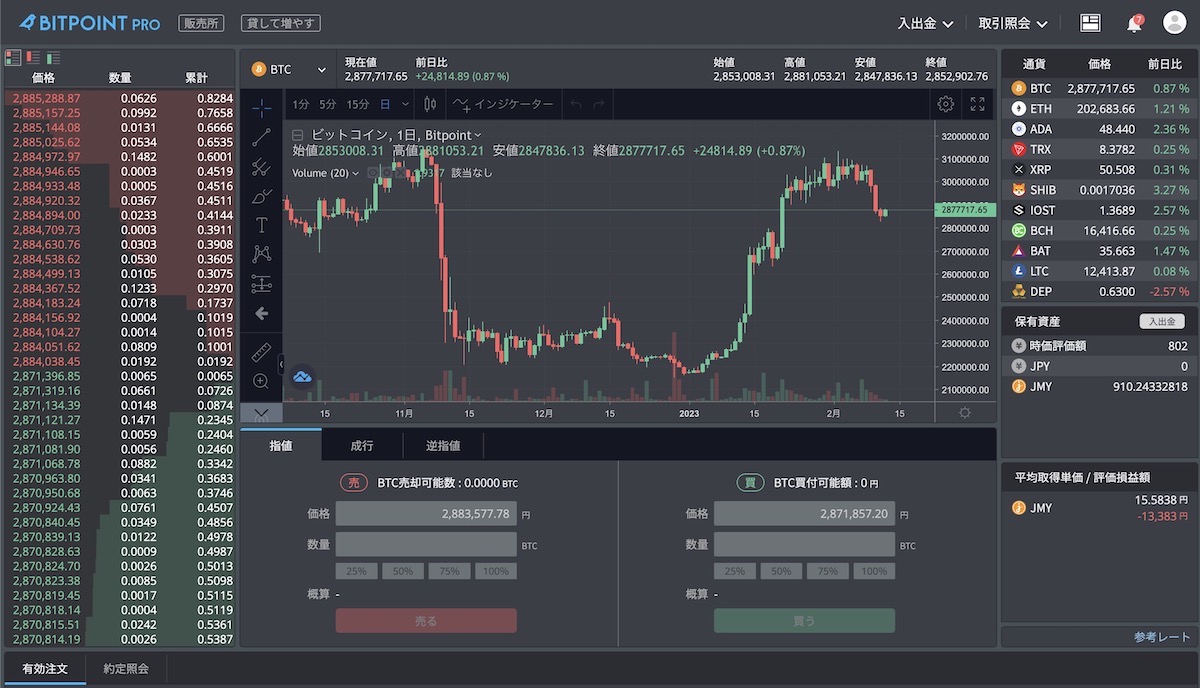Expand the 取引照会 menu
The width and height of the screenshot is (1200, 688).
coord(1013,23)
